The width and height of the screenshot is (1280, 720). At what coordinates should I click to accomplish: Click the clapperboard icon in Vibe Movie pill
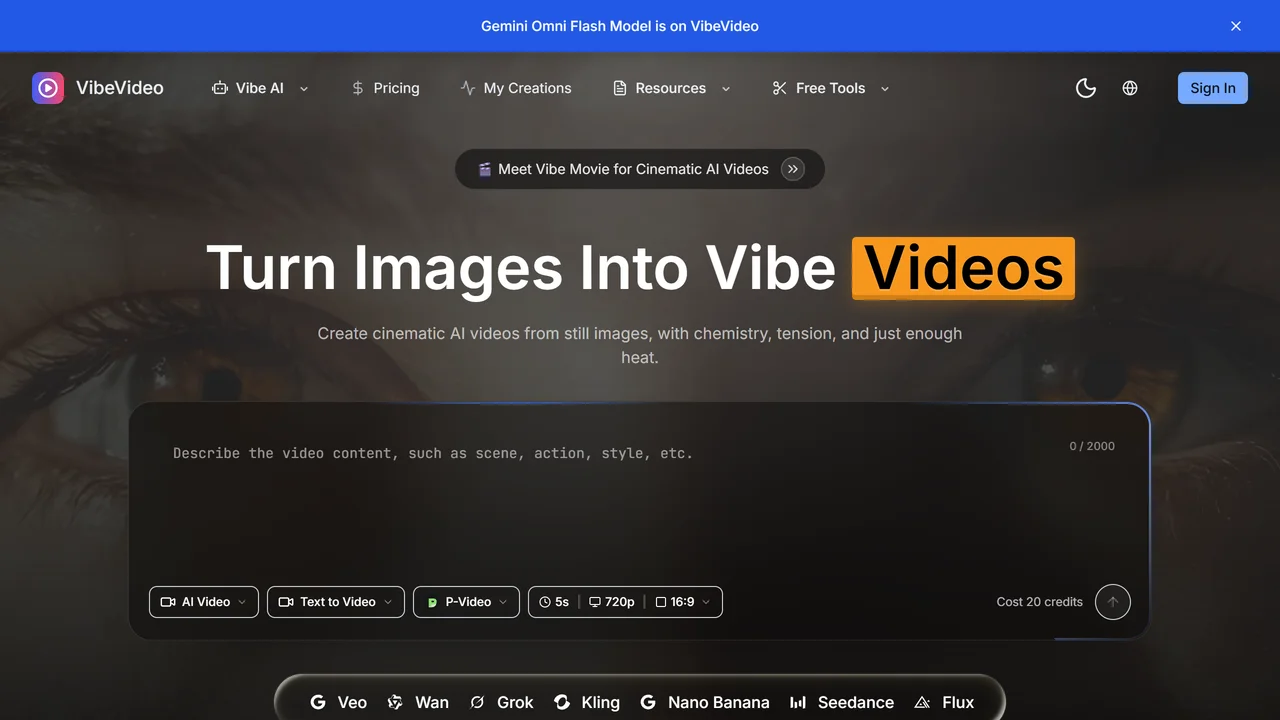point(484,169)
